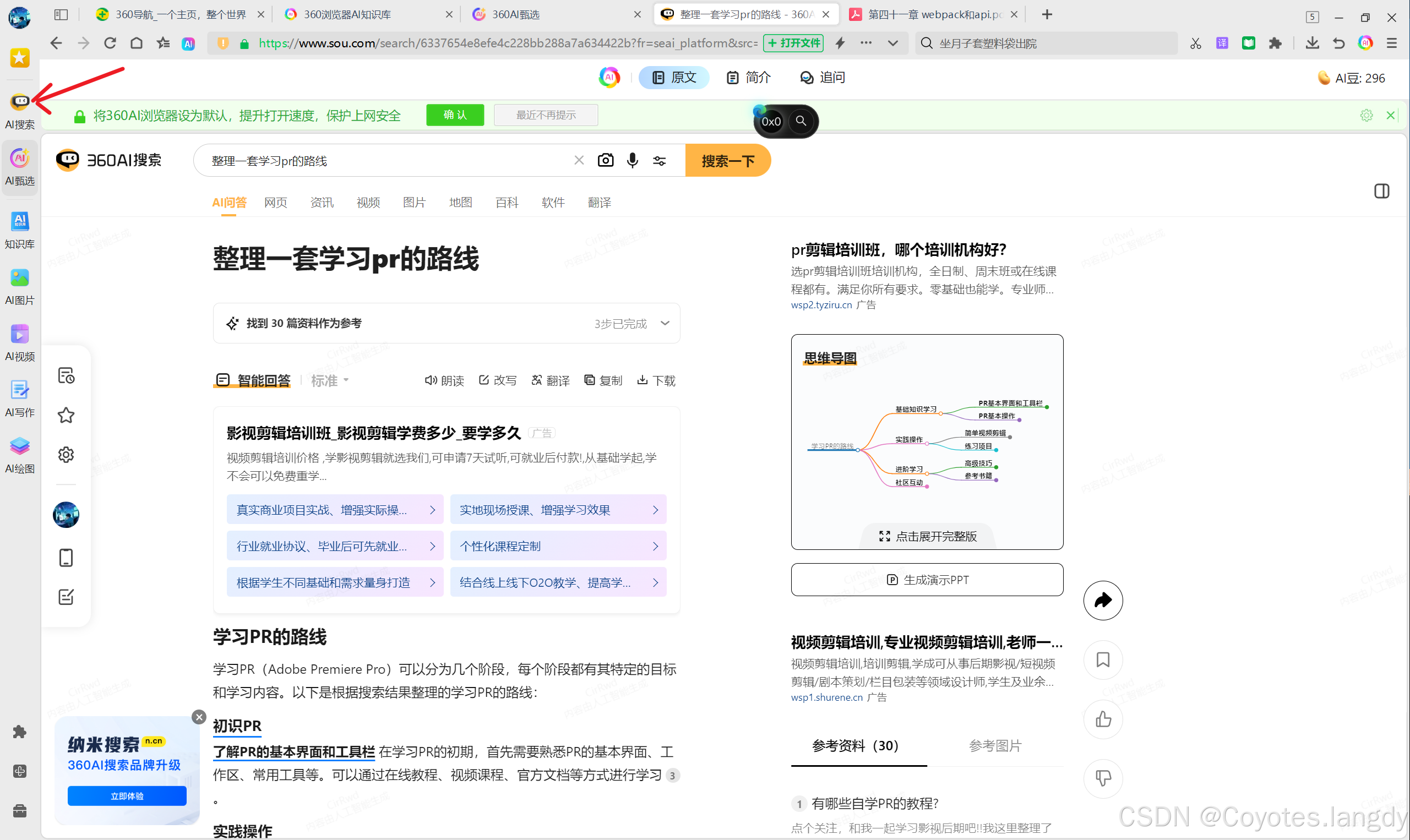The image size is (1410, 840).
Task: Click the thumbs-up like icon
Action: pyautogui.click(x=1103, y=719)
